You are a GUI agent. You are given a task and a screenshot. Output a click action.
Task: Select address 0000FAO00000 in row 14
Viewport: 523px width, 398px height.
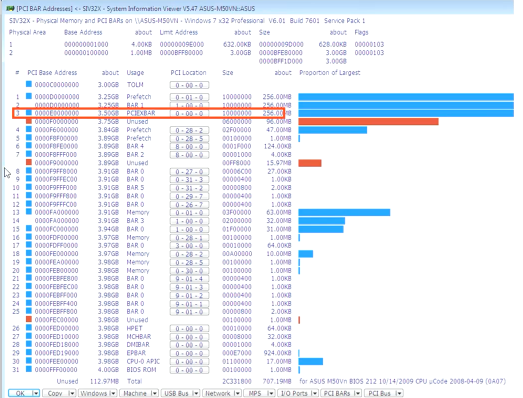[x=57, y=221]
